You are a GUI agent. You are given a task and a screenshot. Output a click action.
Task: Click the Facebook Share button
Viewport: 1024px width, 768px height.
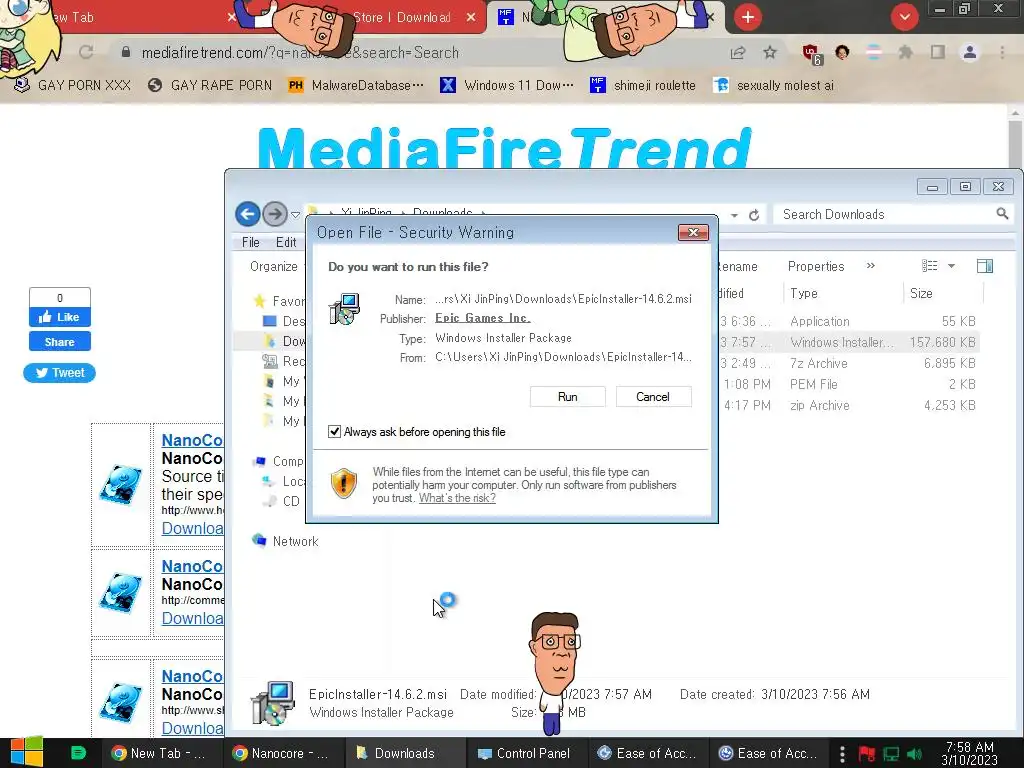(59, 342)
